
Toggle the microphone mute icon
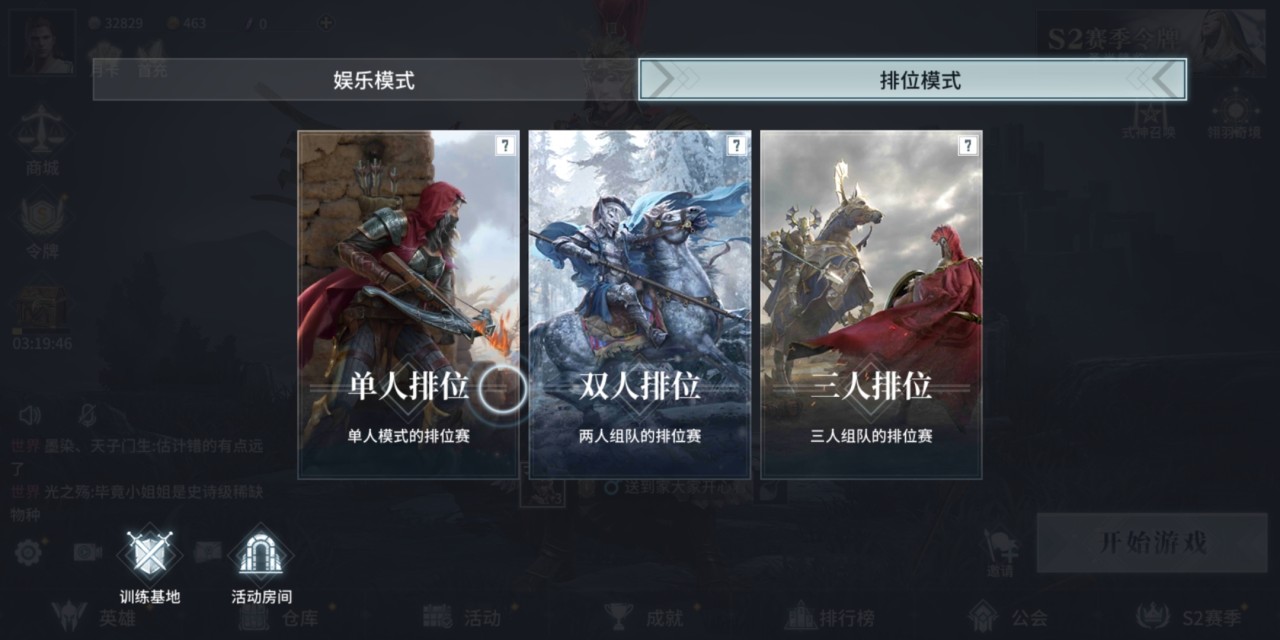pyautogui.click(x=87, y=415)
